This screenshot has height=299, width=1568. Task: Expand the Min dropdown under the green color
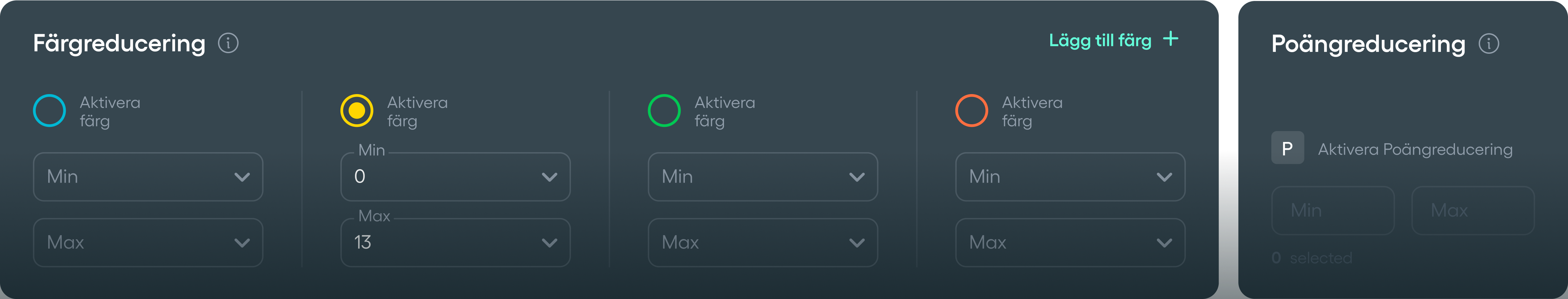coord(763,176)
